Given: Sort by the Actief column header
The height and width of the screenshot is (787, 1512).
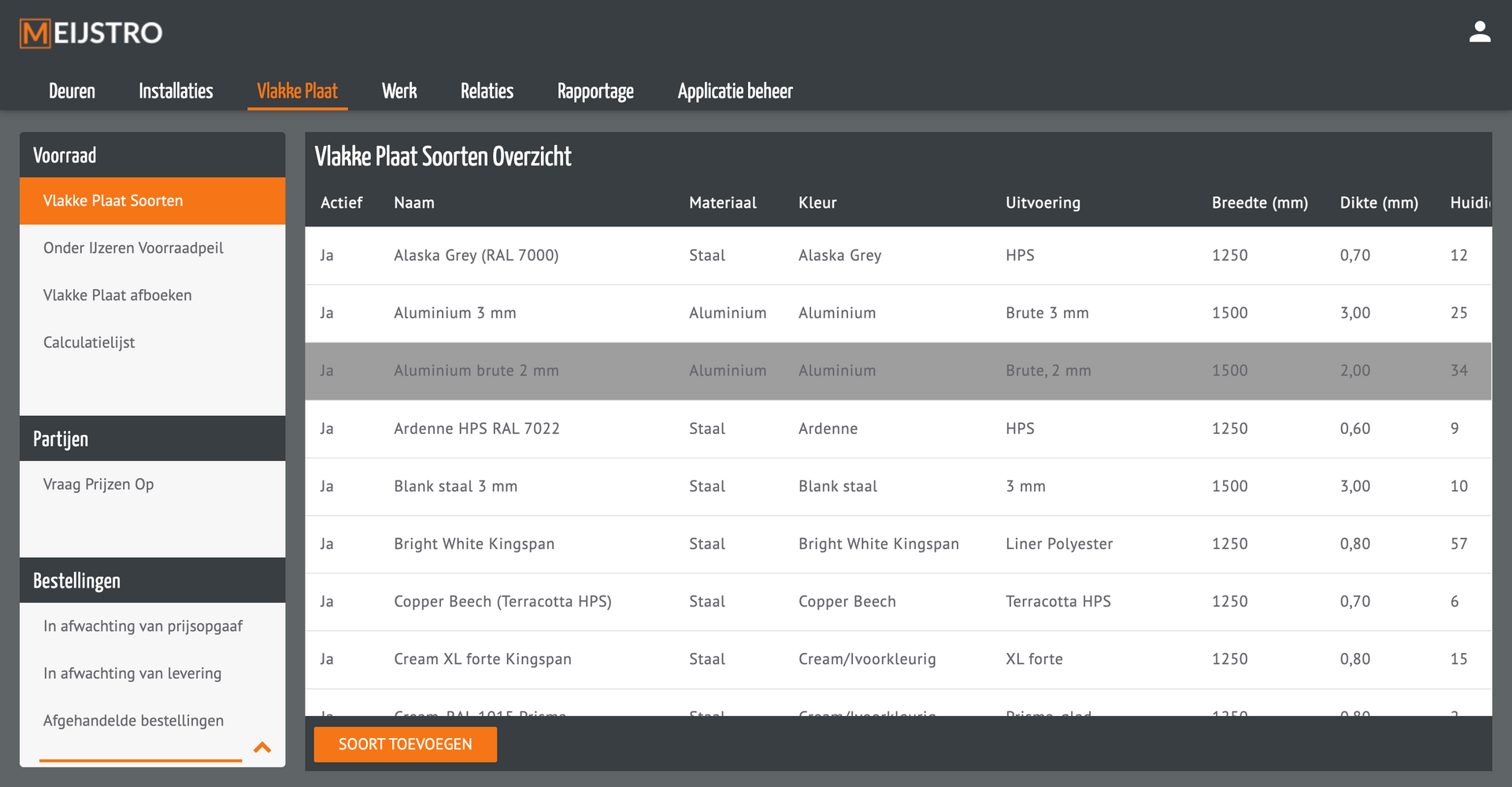Looking at the screenshot, I should tap(341, 202).
